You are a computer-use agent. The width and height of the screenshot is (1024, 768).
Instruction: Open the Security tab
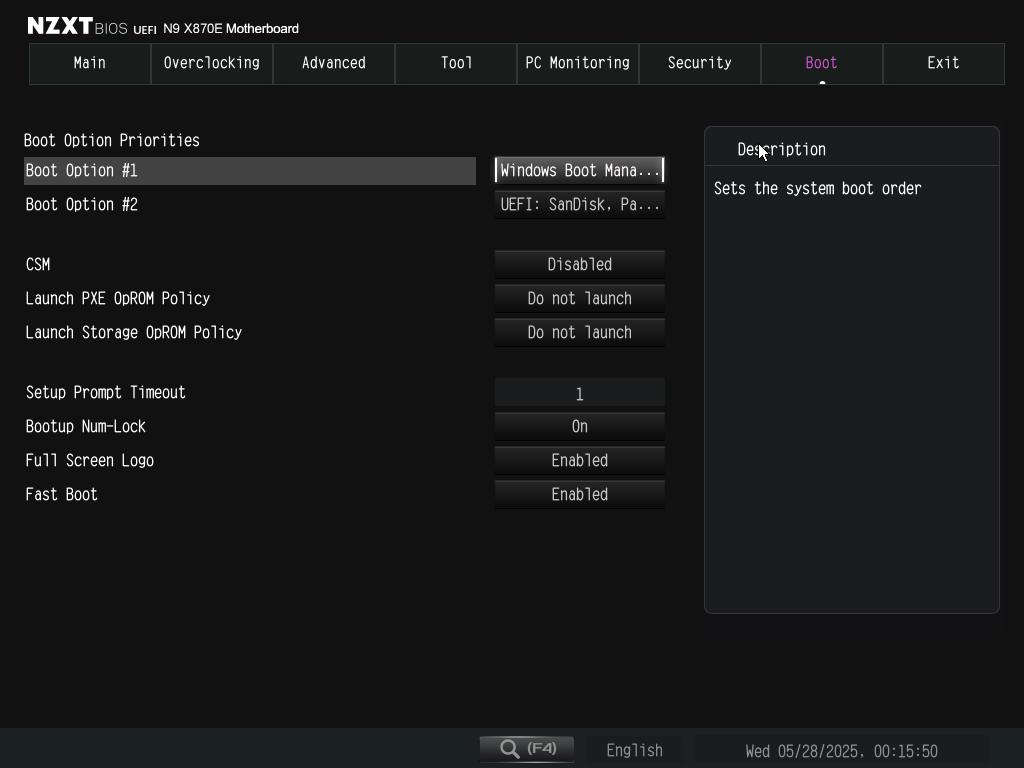pyautogui.click(x=700, y=63)
